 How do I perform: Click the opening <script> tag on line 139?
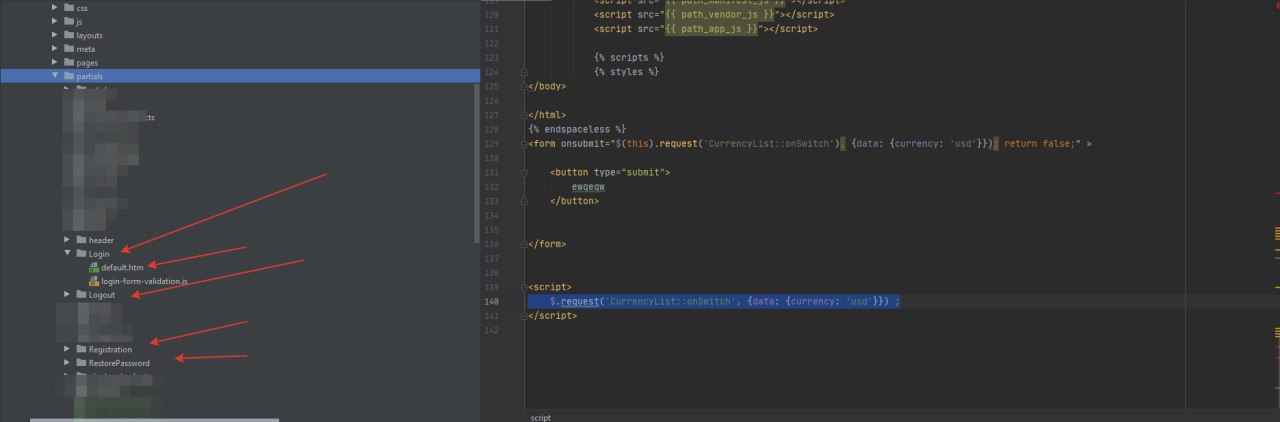coord(550,287)
